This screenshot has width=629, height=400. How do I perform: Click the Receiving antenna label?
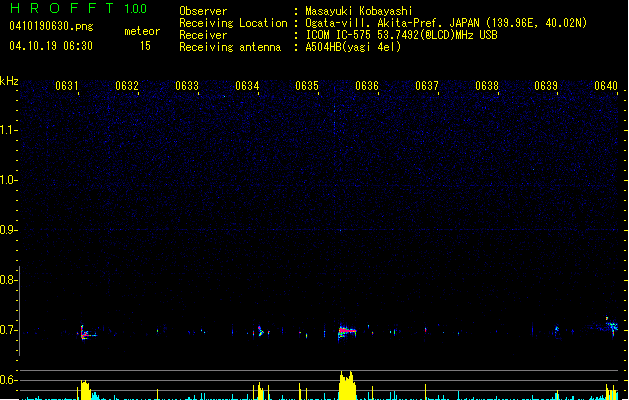(x=230, y=47)
